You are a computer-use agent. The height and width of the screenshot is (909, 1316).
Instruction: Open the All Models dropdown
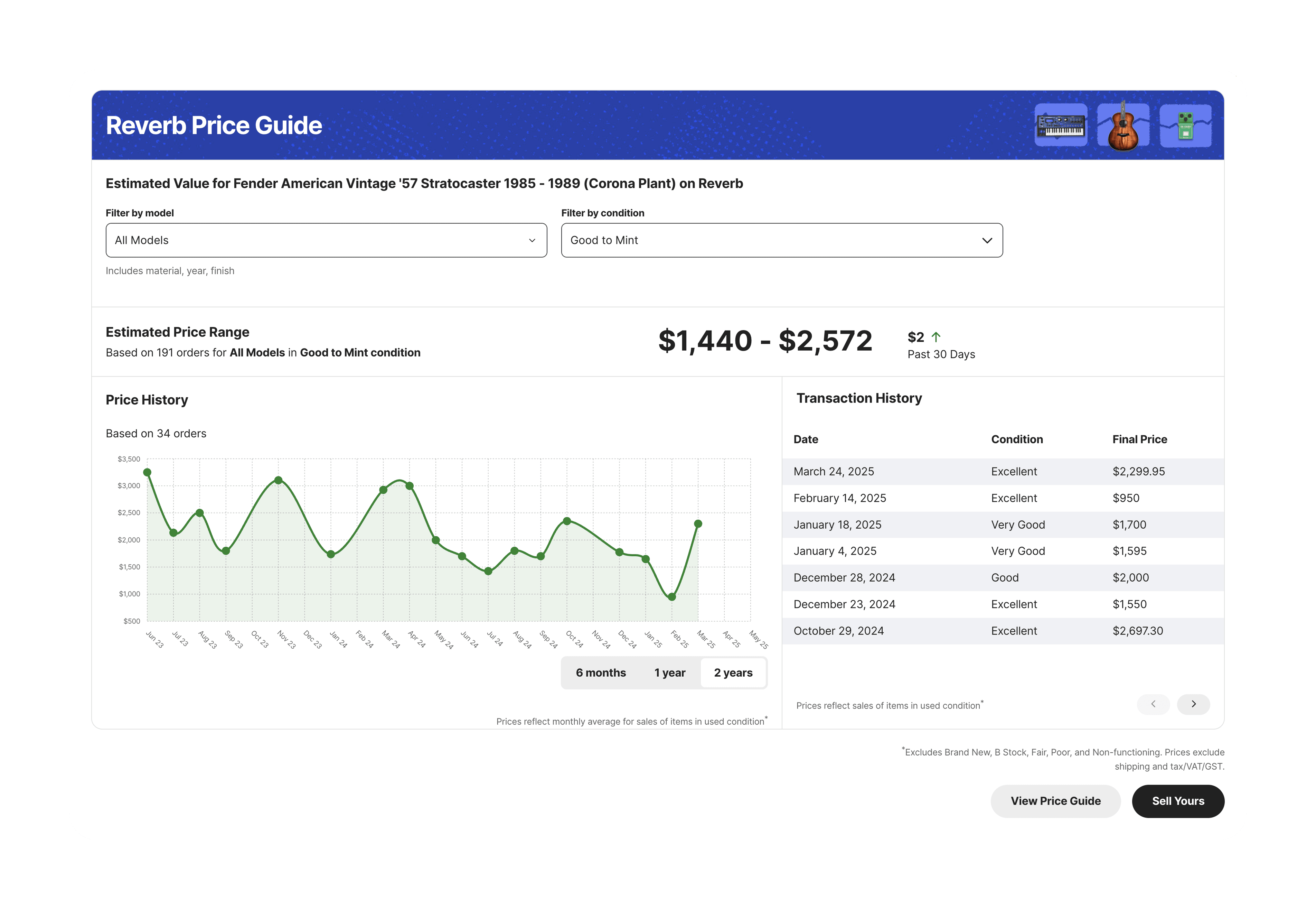tap(327, 240)
